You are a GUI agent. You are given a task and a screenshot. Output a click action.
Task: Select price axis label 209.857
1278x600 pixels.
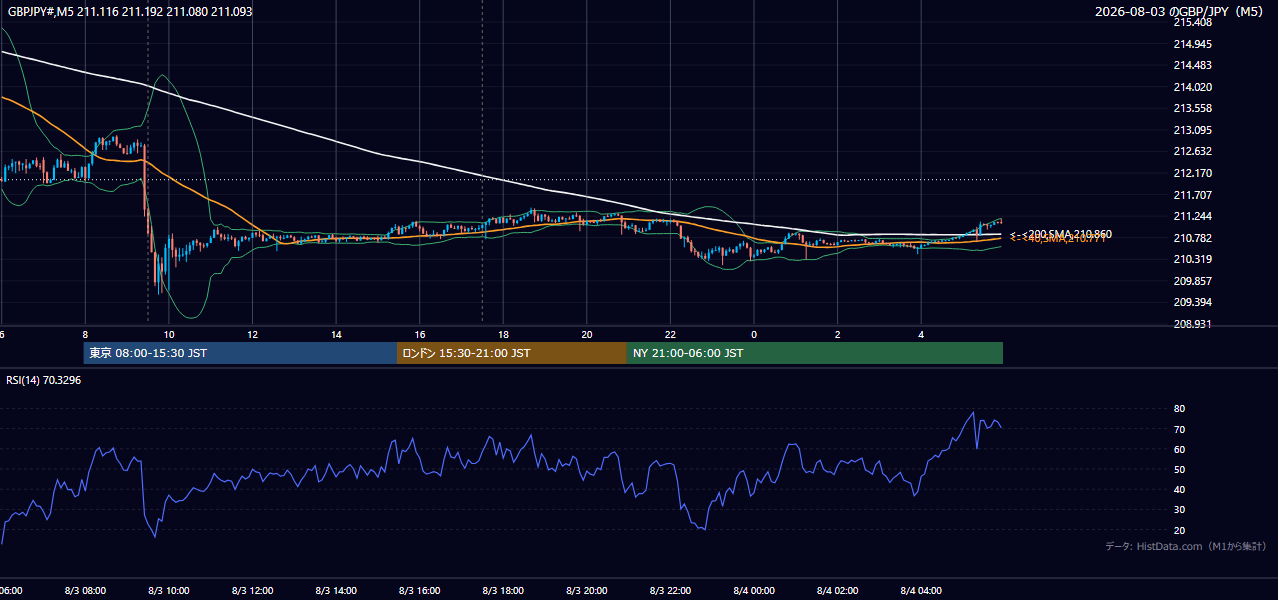1192,281
